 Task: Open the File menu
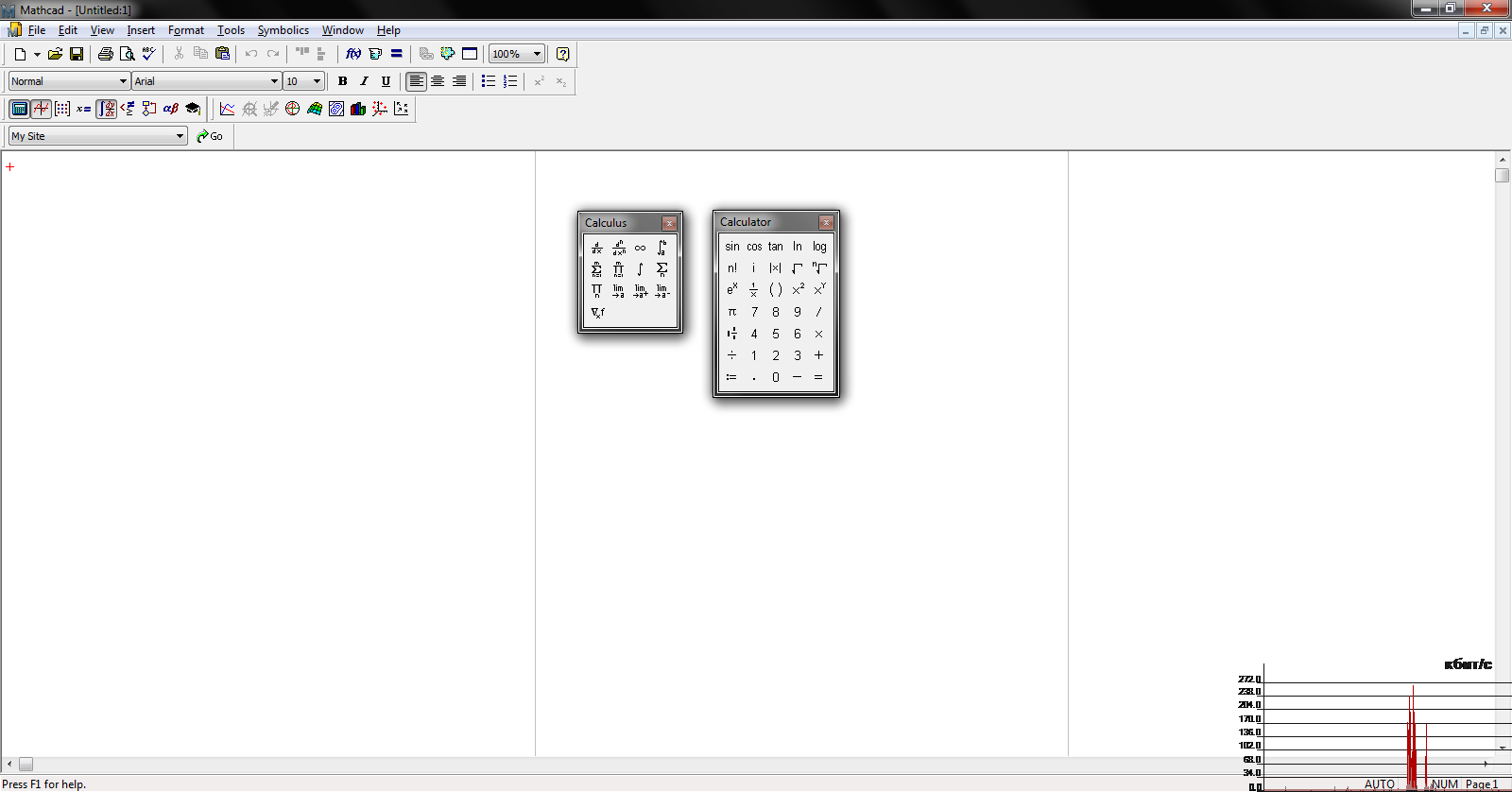click(37, 30)
